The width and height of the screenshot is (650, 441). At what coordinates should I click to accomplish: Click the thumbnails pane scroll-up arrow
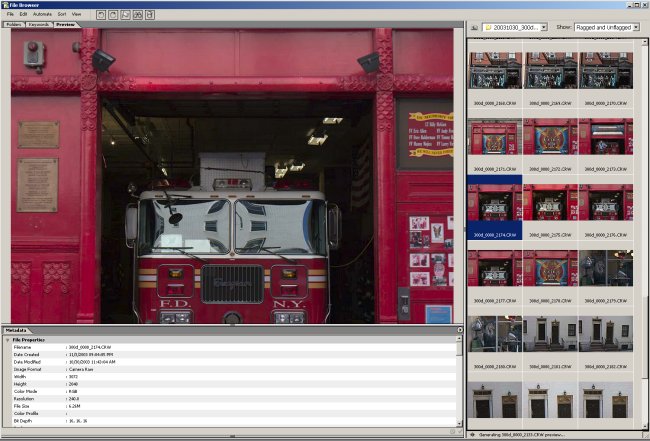point(645,42)
